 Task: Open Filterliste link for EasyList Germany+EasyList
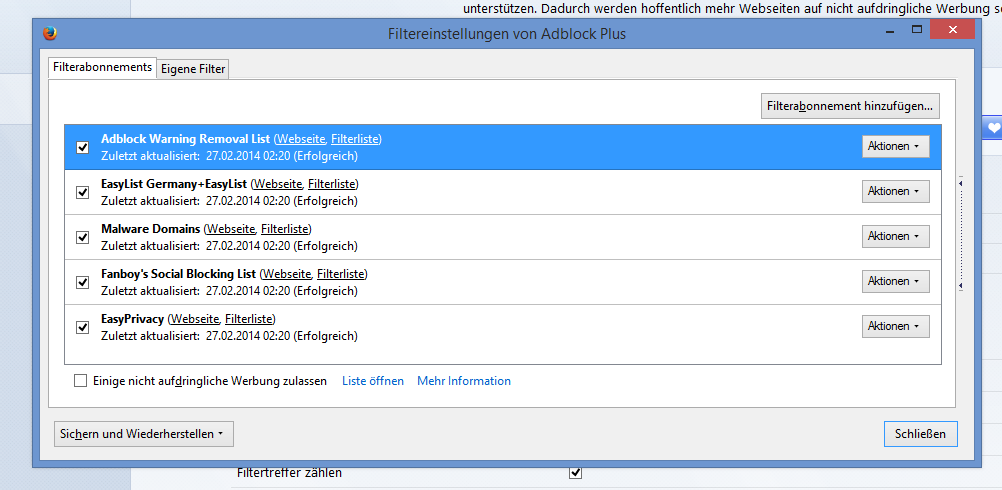coord(332,184)
